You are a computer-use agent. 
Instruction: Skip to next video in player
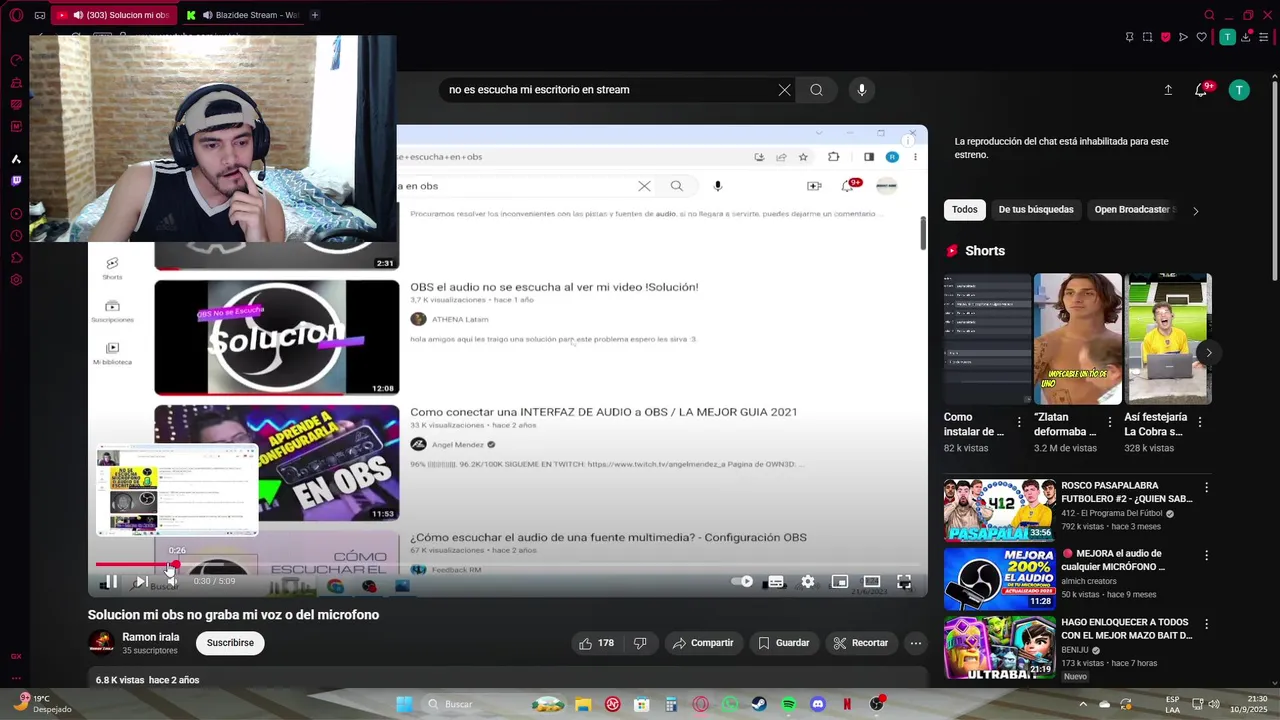(x=142, y=581)
